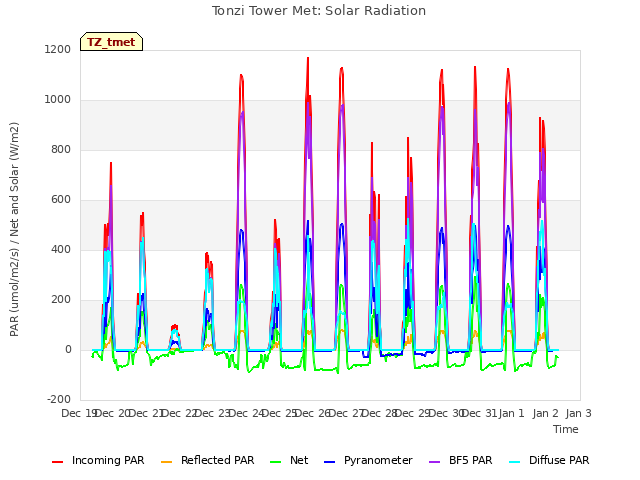Click the 1200 y-axis tick label
The width and height of the screenshot is (640, 480).
[x=58, y=49]
